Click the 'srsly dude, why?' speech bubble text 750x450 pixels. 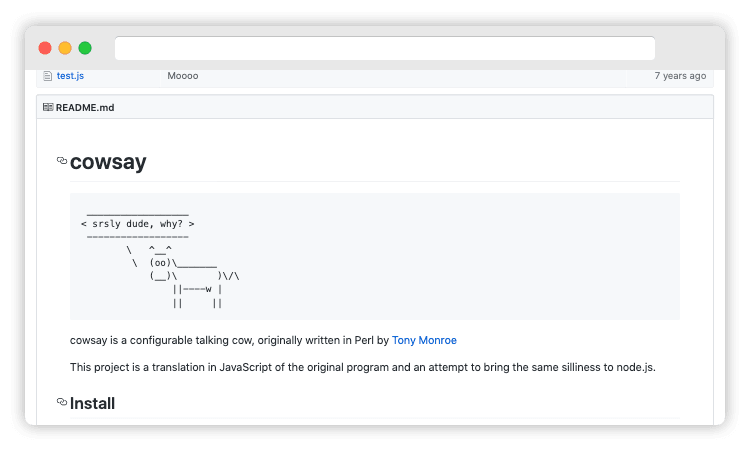[138, 225]
